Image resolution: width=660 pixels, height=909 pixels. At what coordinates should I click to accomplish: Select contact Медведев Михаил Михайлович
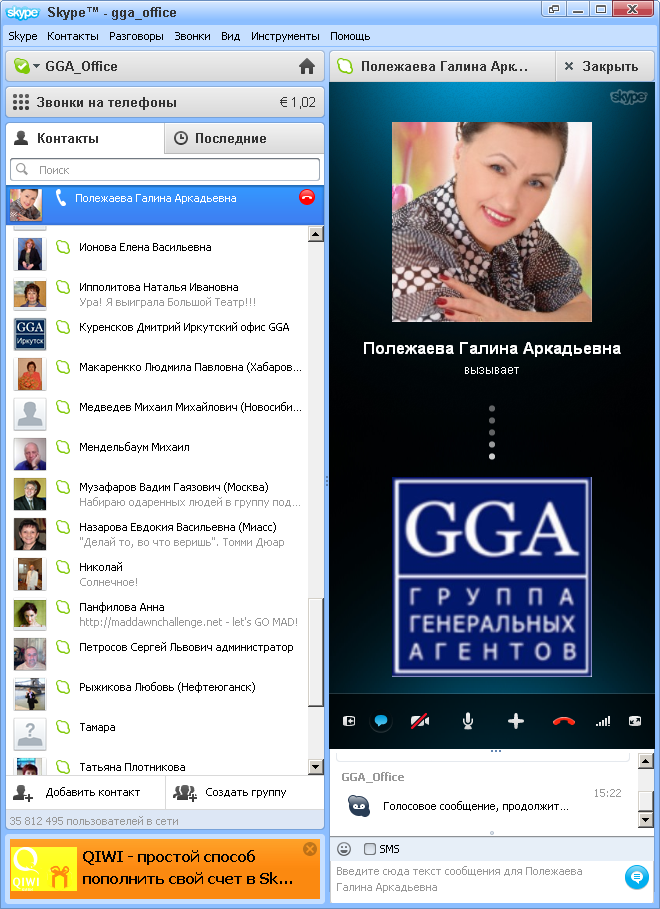[x=157, y=414]
